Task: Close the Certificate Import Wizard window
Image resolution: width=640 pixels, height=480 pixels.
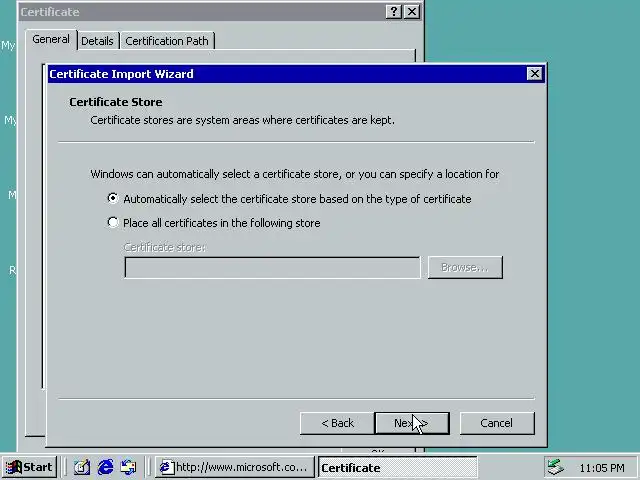Action: [534, 74]
